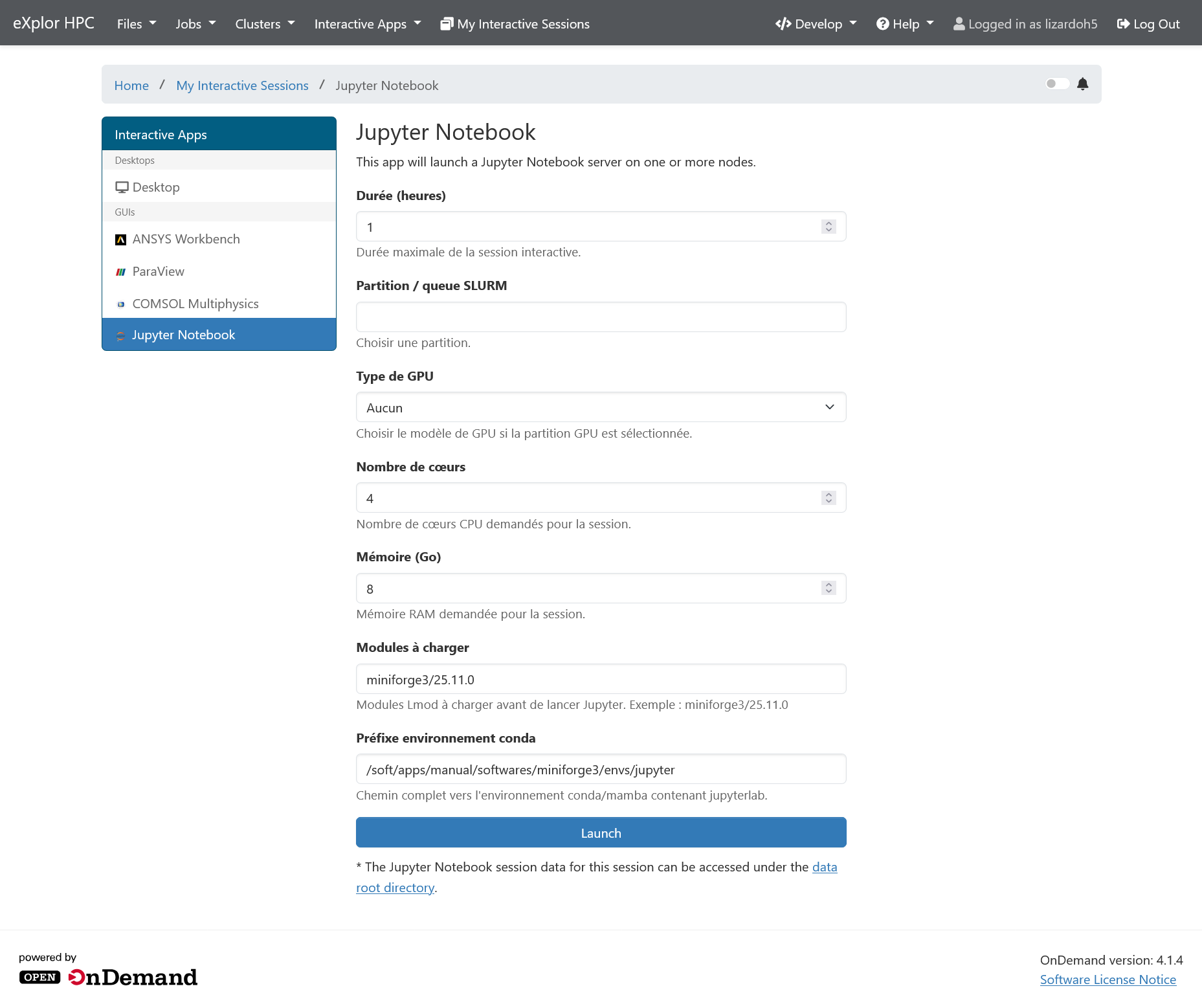Viewport: 1202px width, 1008px height.
Task: Open the Jobs dropdown menu
Action: (195, 24)
